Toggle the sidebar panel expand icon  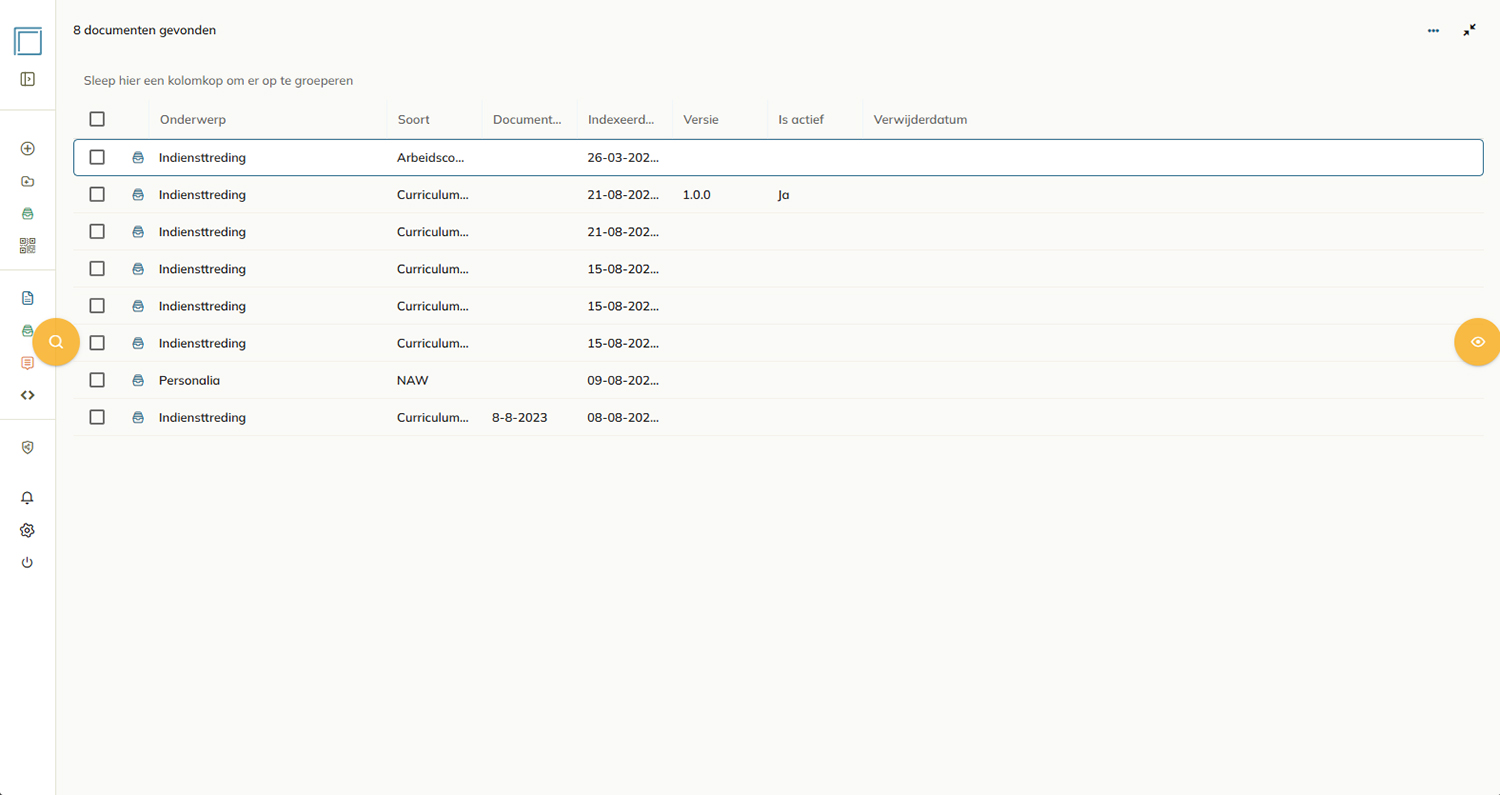point(27,79)
